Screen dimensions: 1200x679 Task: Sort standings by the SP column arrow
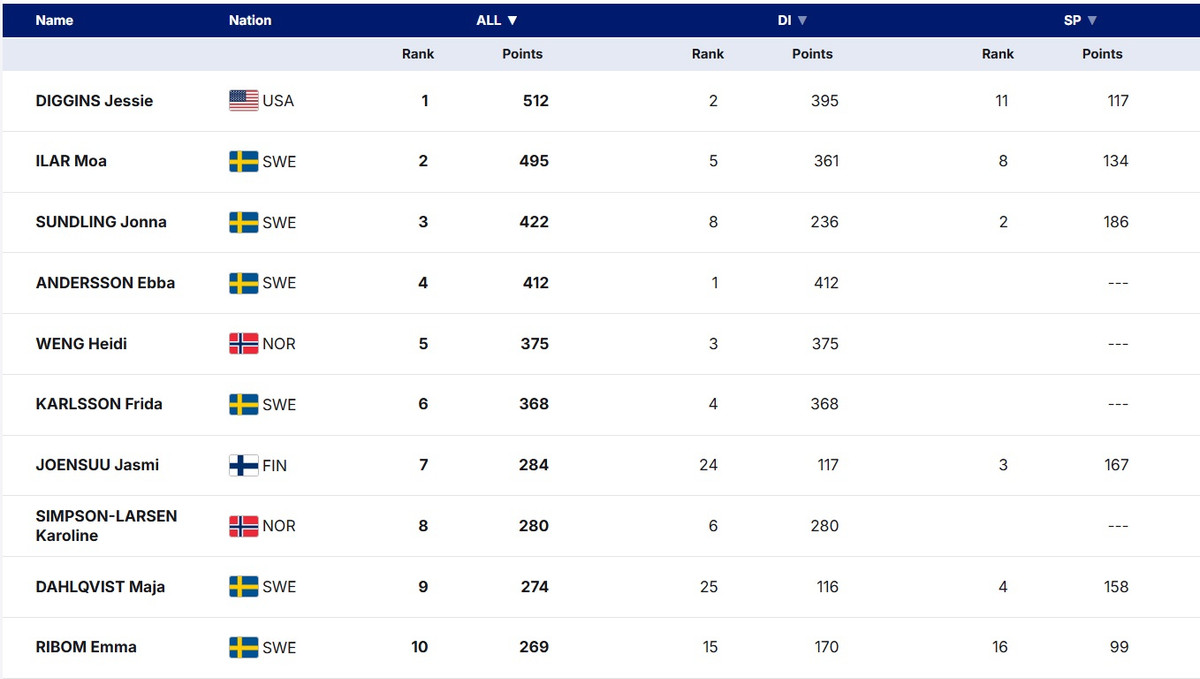1092,20
